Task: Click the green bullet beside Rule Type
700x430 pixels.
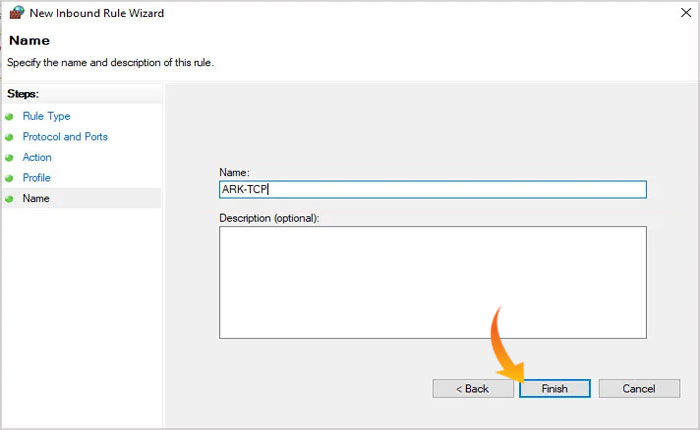Action: (x=9, y=116)
